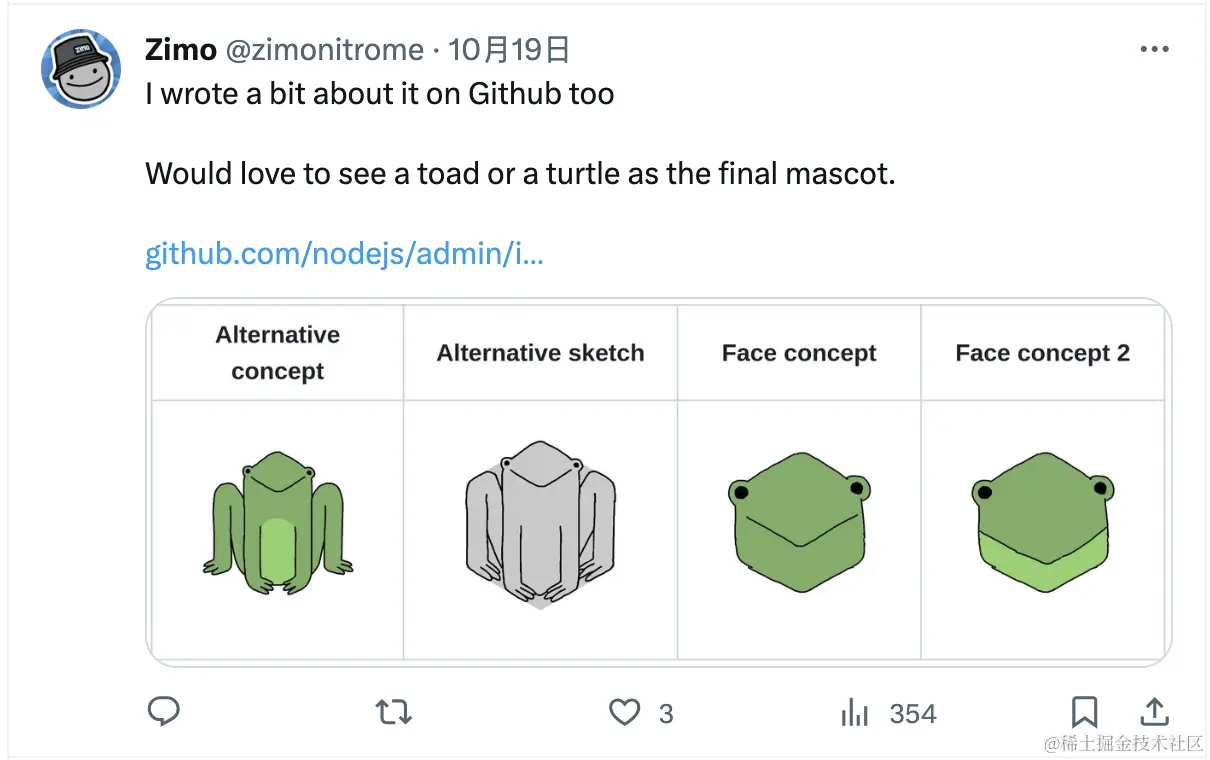Click the tweet text about toad or turtle
Viewport: 1210px width, 760px height.
click(520, 174)
